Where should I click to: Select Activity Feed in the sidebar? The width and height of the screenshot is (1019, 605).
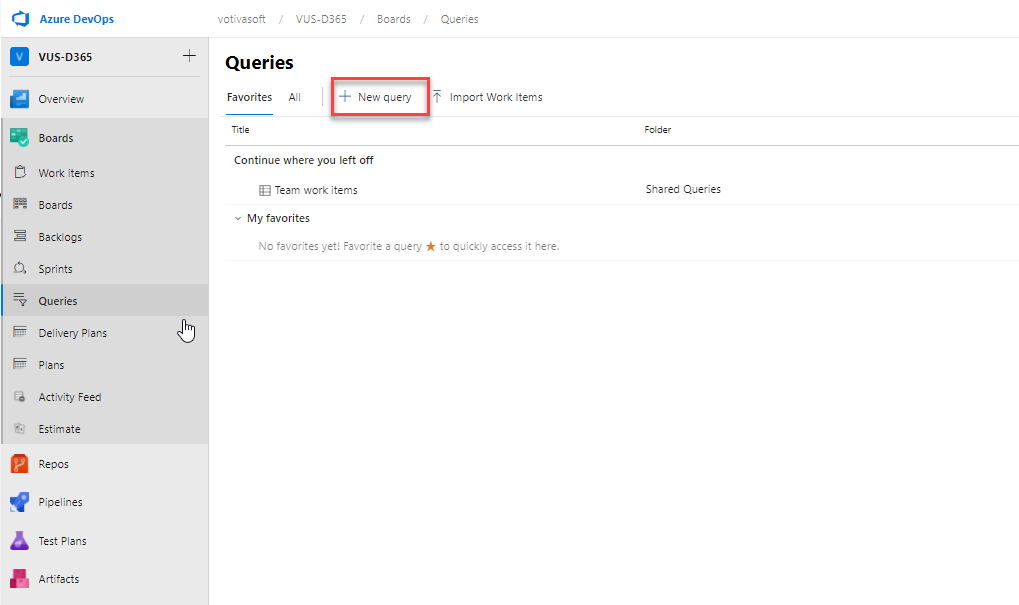tap(70, 397)
